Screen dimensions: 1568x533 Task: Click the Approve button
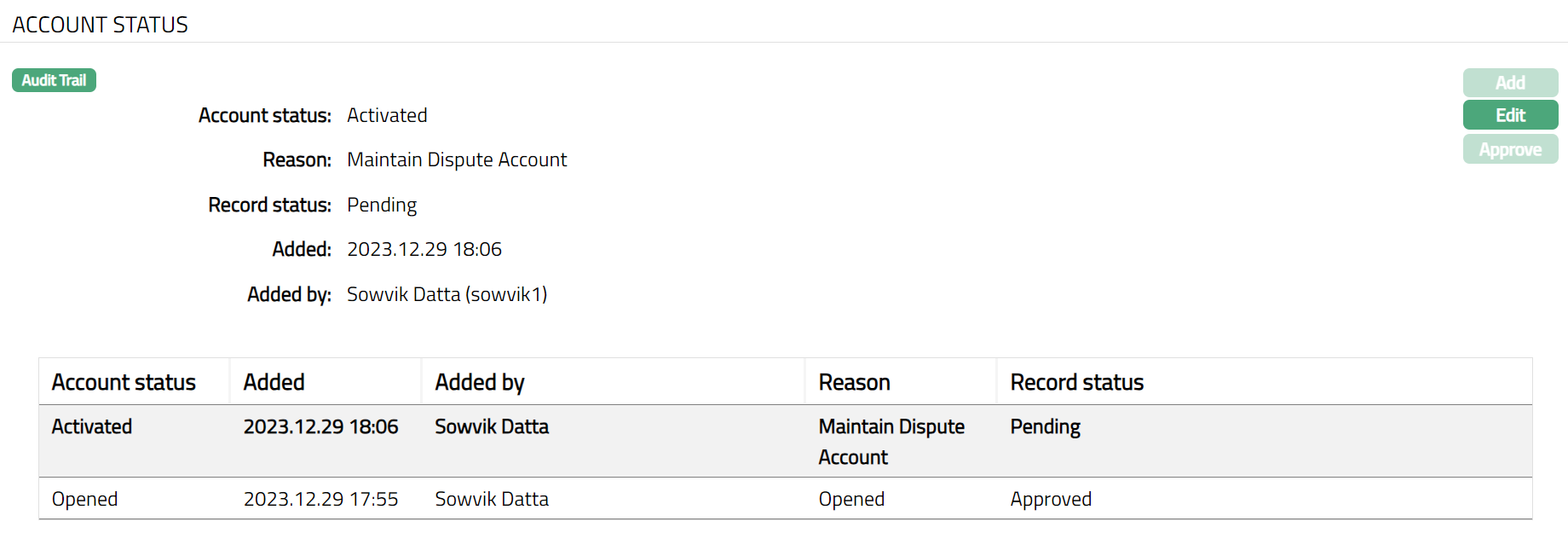click(1510, 149)
